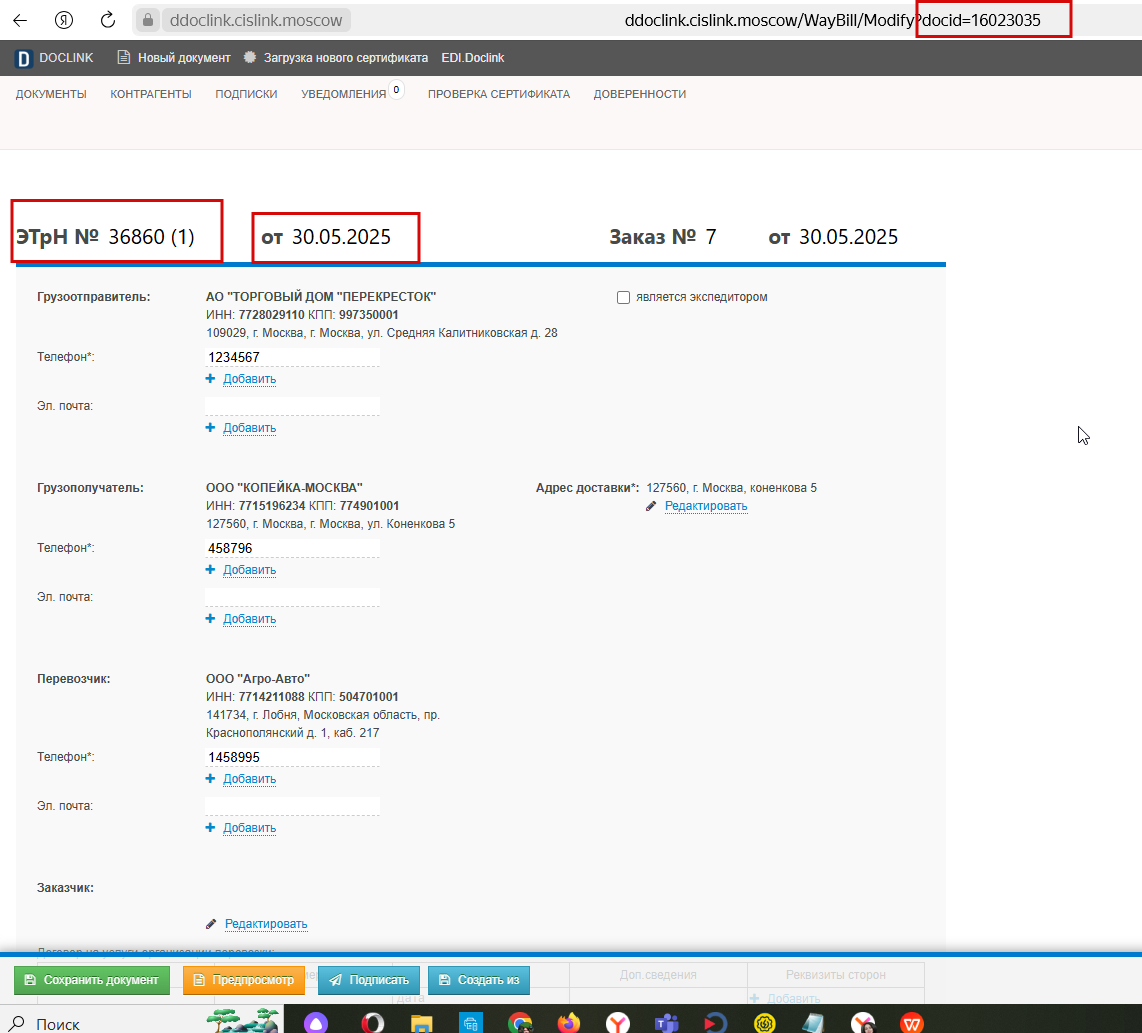Open the ДОКУМЕНТЫ menu
1142x1033 pixels.
(51, 94)
